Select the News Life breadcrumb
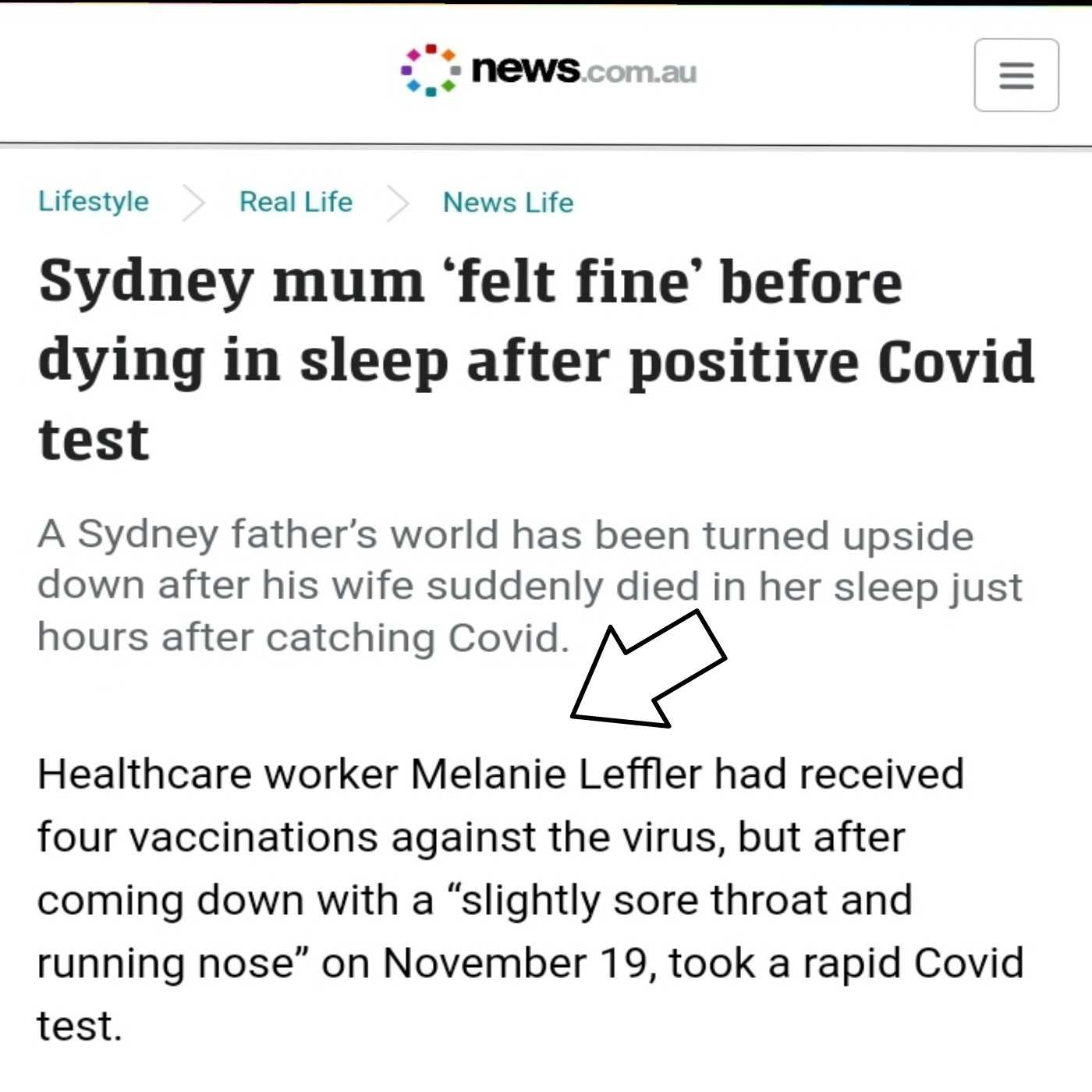Screen dimensions: 1092x1092 (509, 203)
